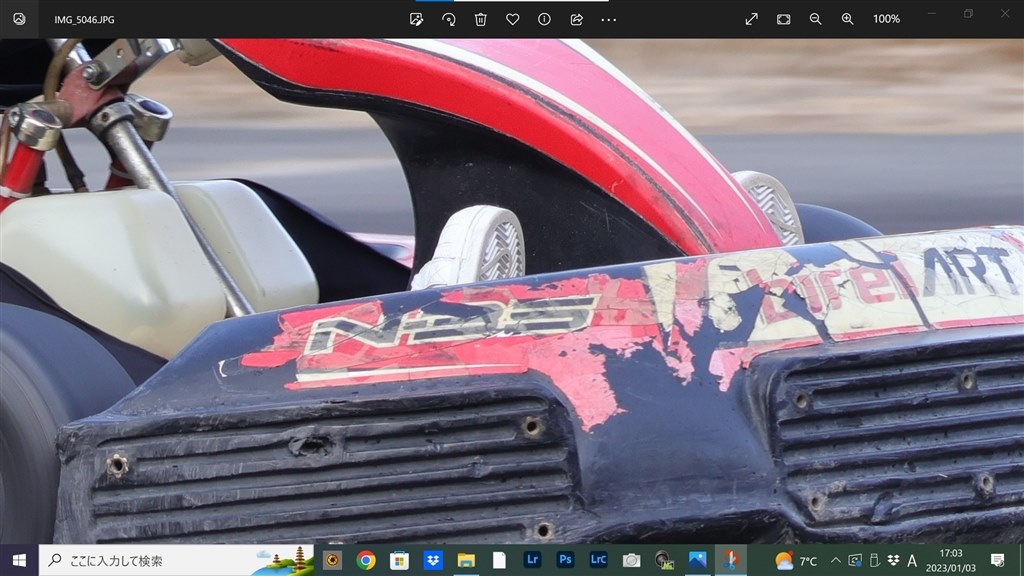Click the search box highlight illustration

[285, 560]
